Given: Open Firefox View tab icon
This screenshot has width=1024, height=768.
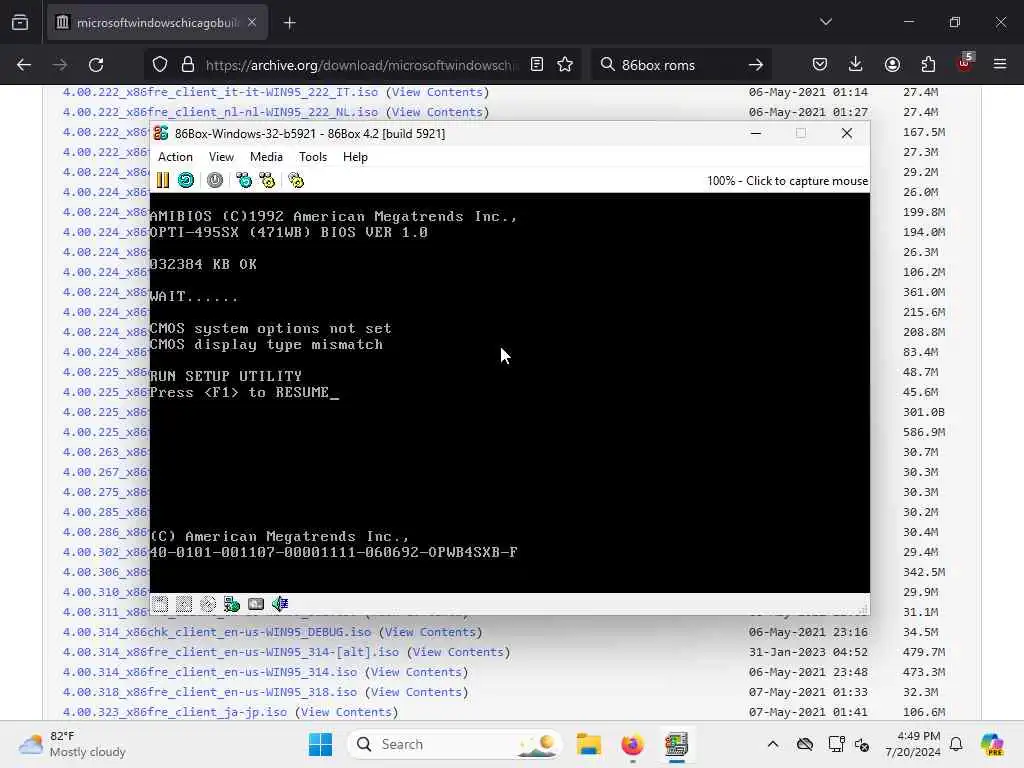Looking at the screenshot, I should pos(20,22).
